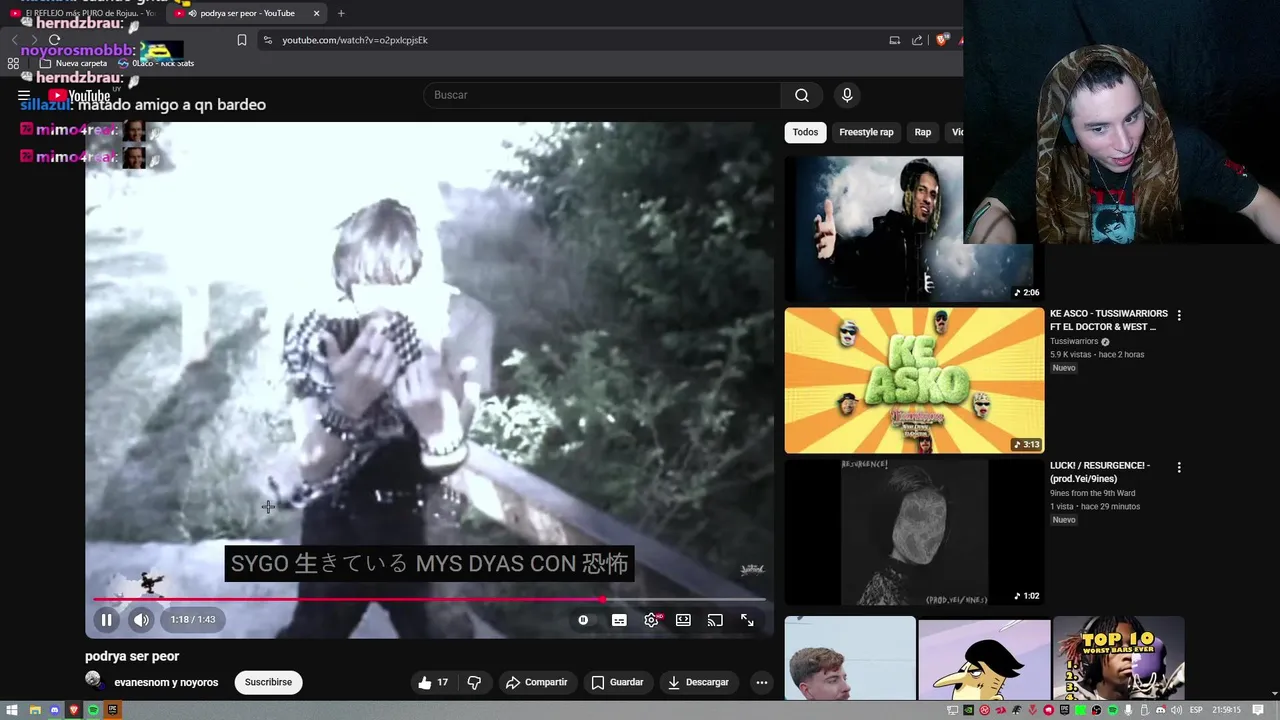1280x720 pixels.
Task: Close the podrya ser peor tab
Action: (x=317, y=13)
